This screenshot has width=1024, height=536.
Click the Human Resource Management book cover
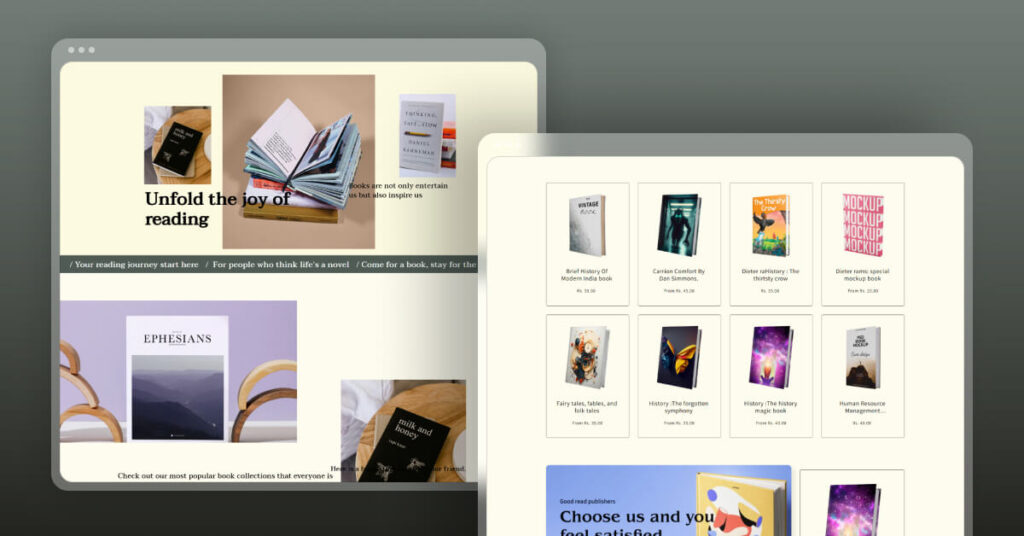pos(862,357)
